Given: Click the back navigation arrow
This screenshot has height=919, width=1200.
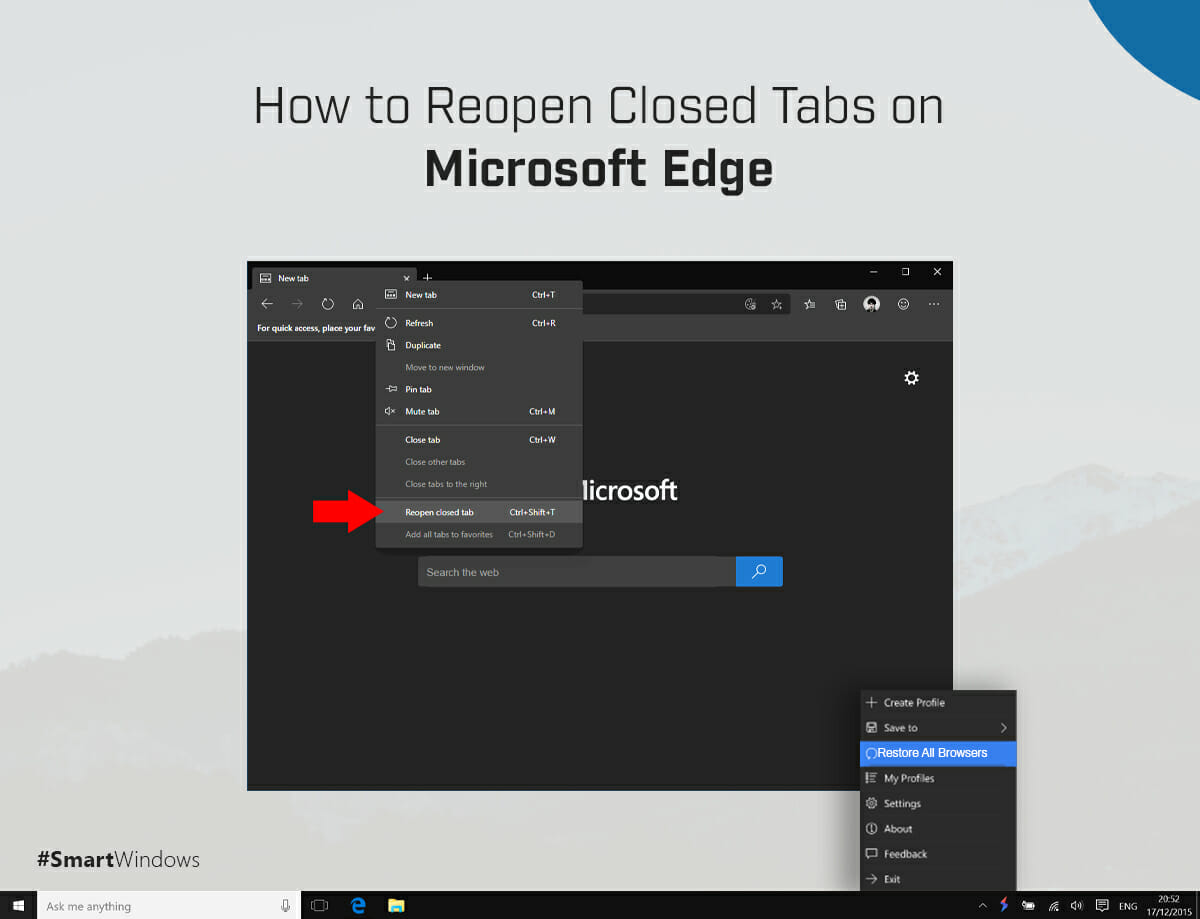Looking at the screenshot, I should (267, 304).
